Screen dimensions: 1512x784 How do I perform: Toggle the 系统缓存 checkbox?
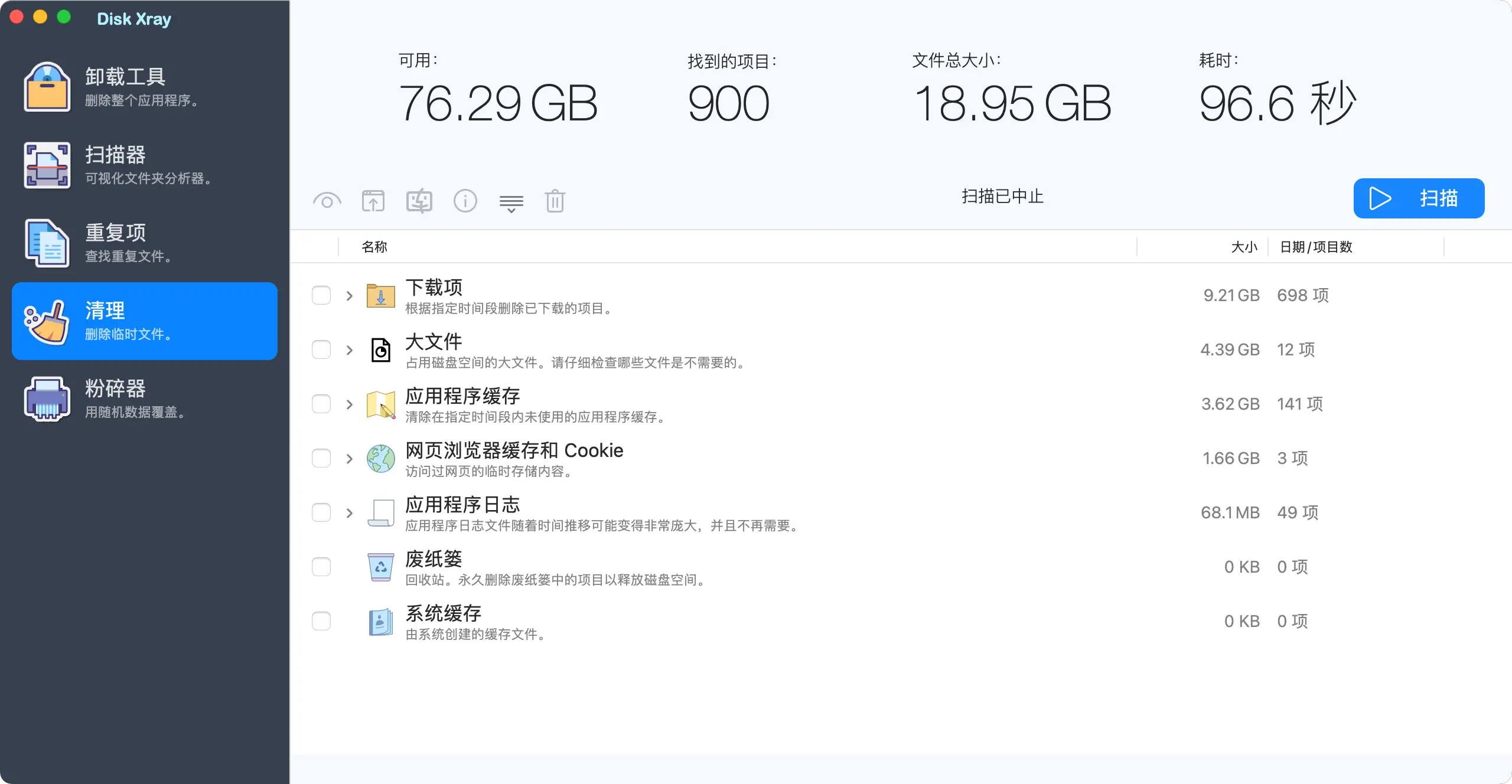321,621
